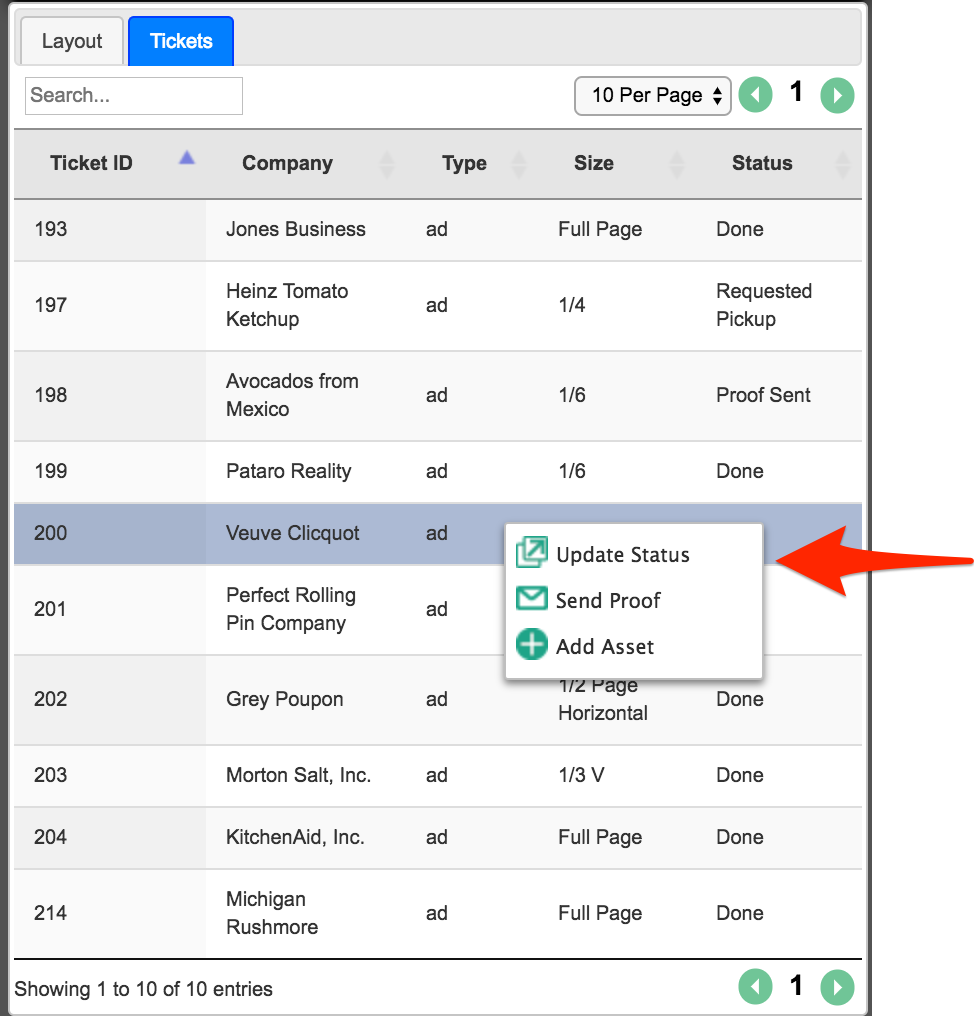Open the 10 Per Page dropdown
The image size is (974, 1016).
click(x=652, y=96)
